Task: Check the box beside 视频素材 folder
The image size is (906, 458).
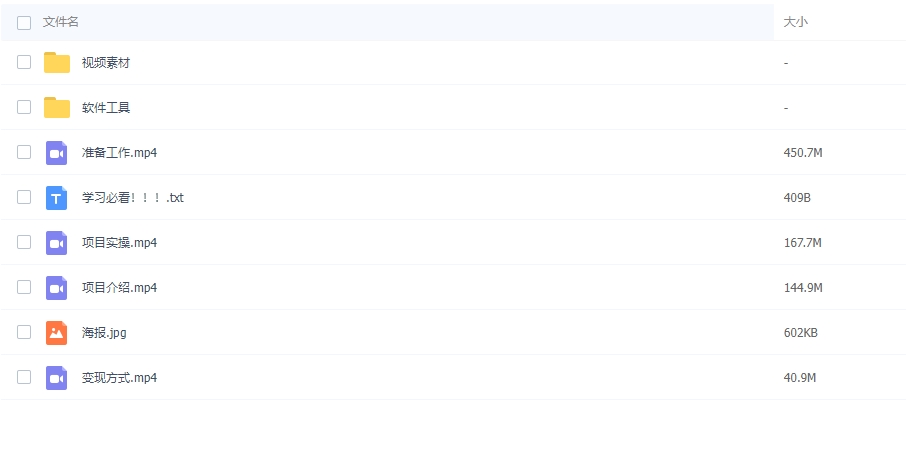Action: (24, 62)
